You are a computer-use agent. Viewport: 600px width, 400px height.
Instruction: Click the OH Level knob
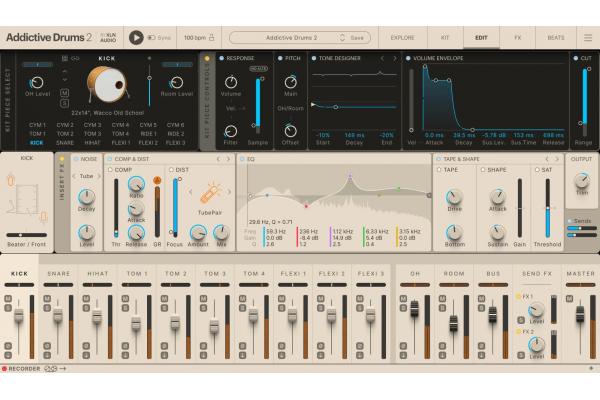[x=37, y=83]
